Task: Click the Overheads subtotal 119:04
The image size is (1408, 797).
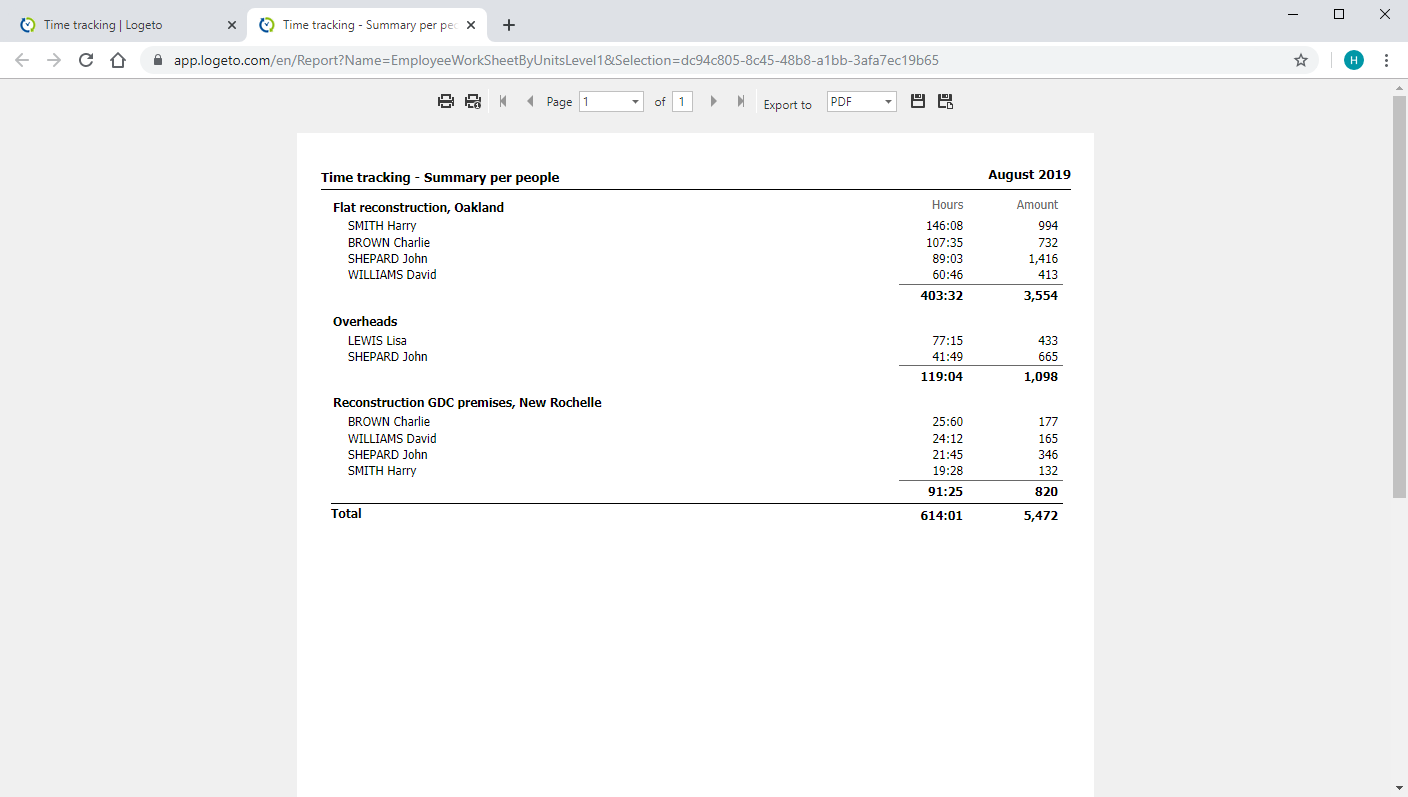Action: click(942, 377)
